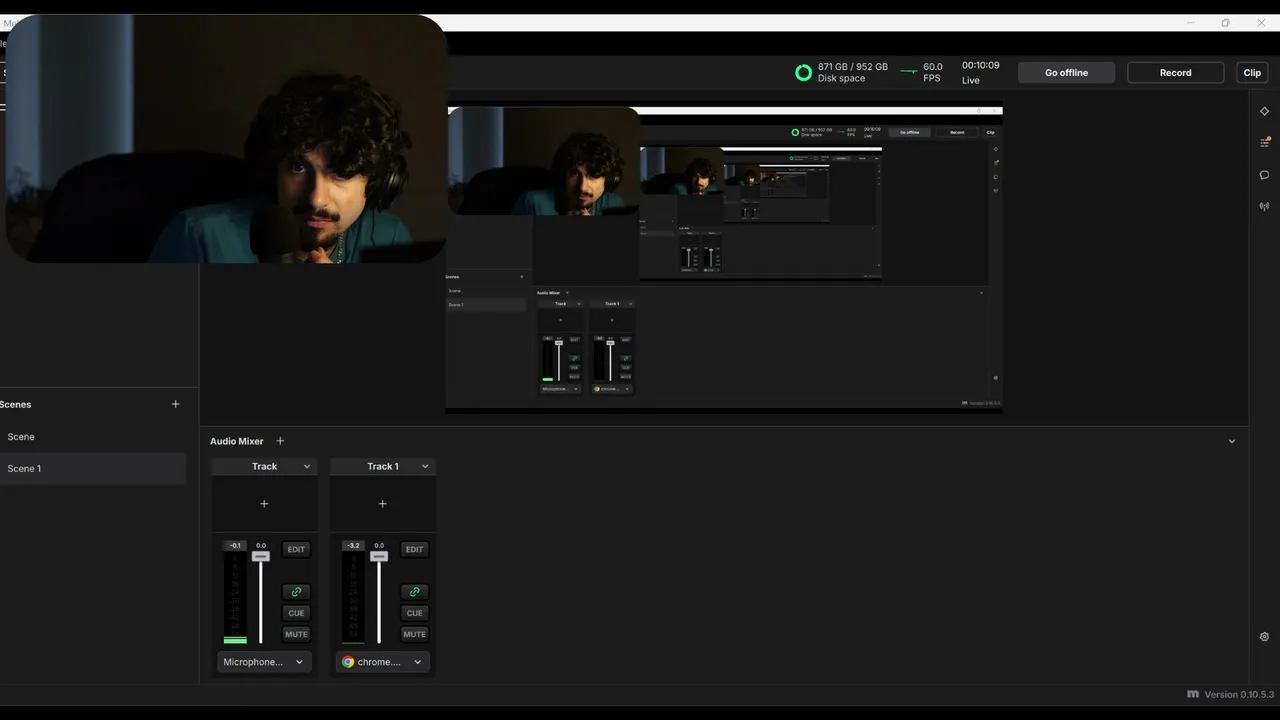Mute Track 1 chrome audio
Screen dimensions: 1280x720
coord(414,634)
